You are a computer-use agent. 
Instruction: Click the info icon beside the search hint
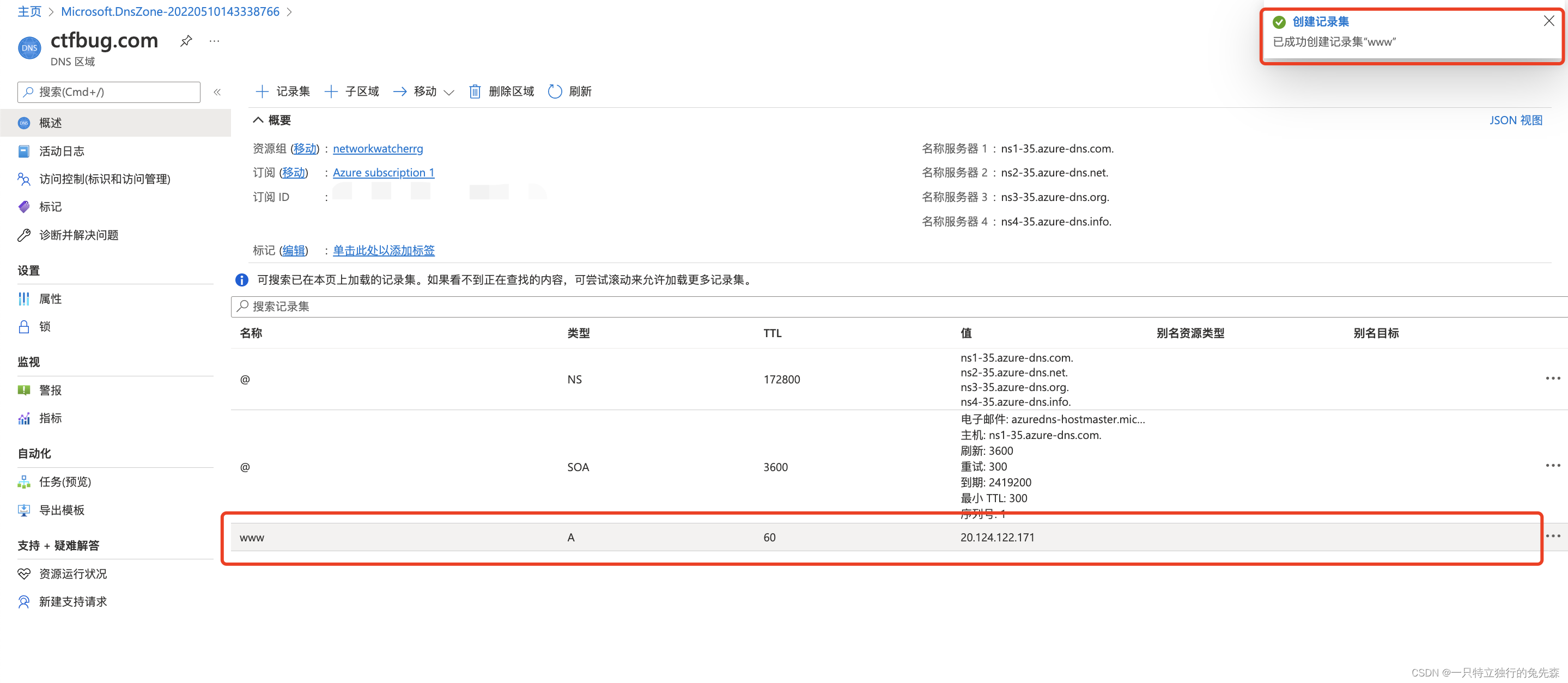coord(242,280)
